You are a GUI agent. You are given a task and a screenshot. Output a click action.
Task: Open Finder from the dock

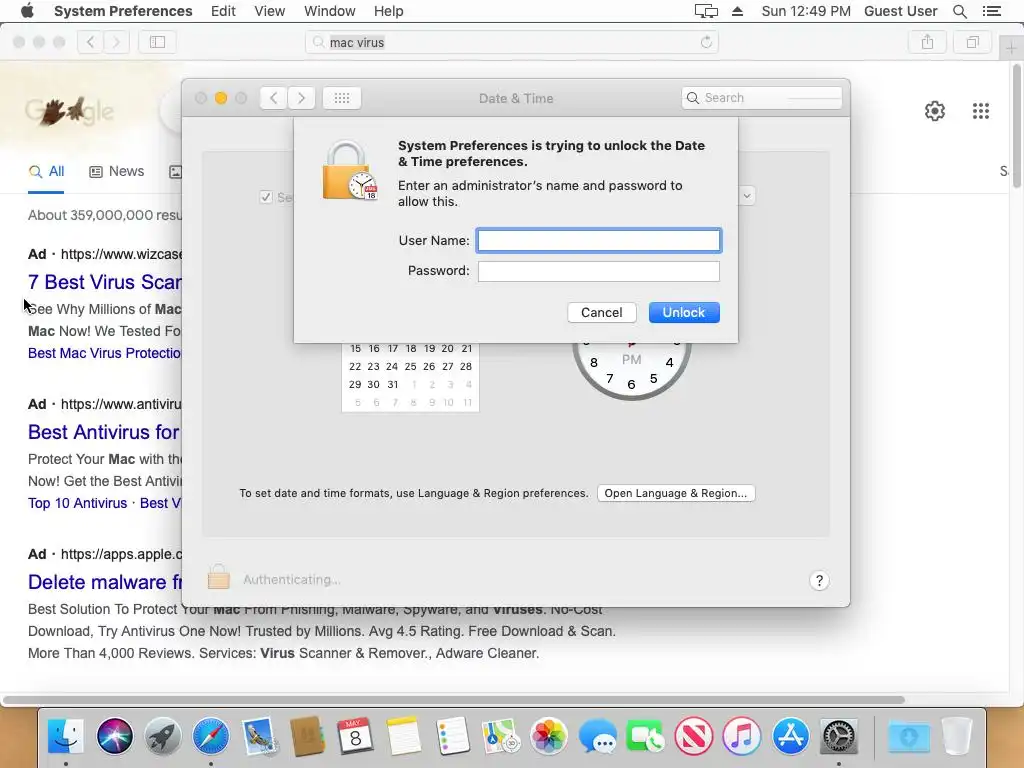pyautogui.click(x=65, y=736)
